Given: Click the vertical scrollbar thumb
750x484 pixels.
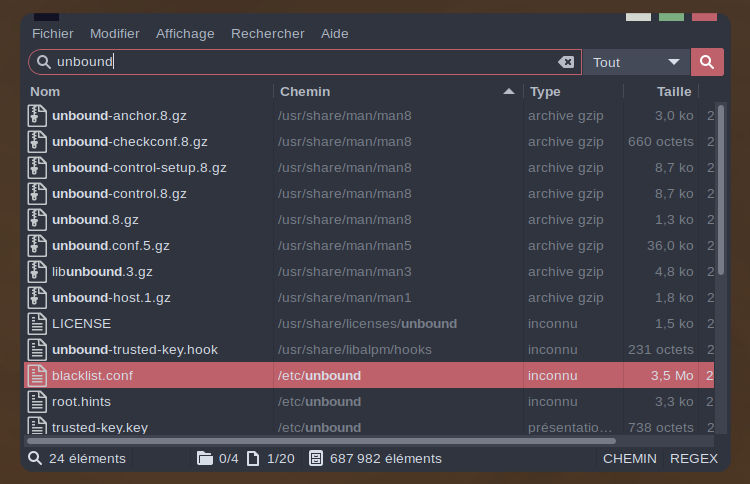Looking at the screenshot, I should (721, 189).
